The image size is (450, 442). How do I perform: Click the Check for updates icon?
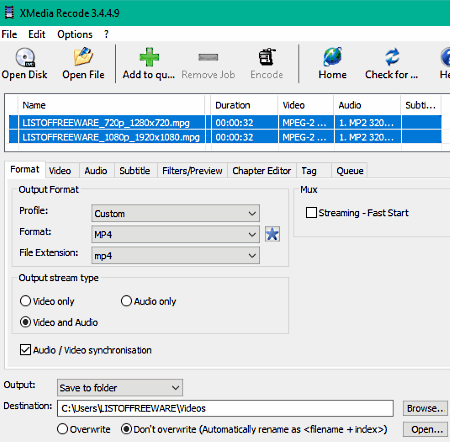click(x=392, y=57)
